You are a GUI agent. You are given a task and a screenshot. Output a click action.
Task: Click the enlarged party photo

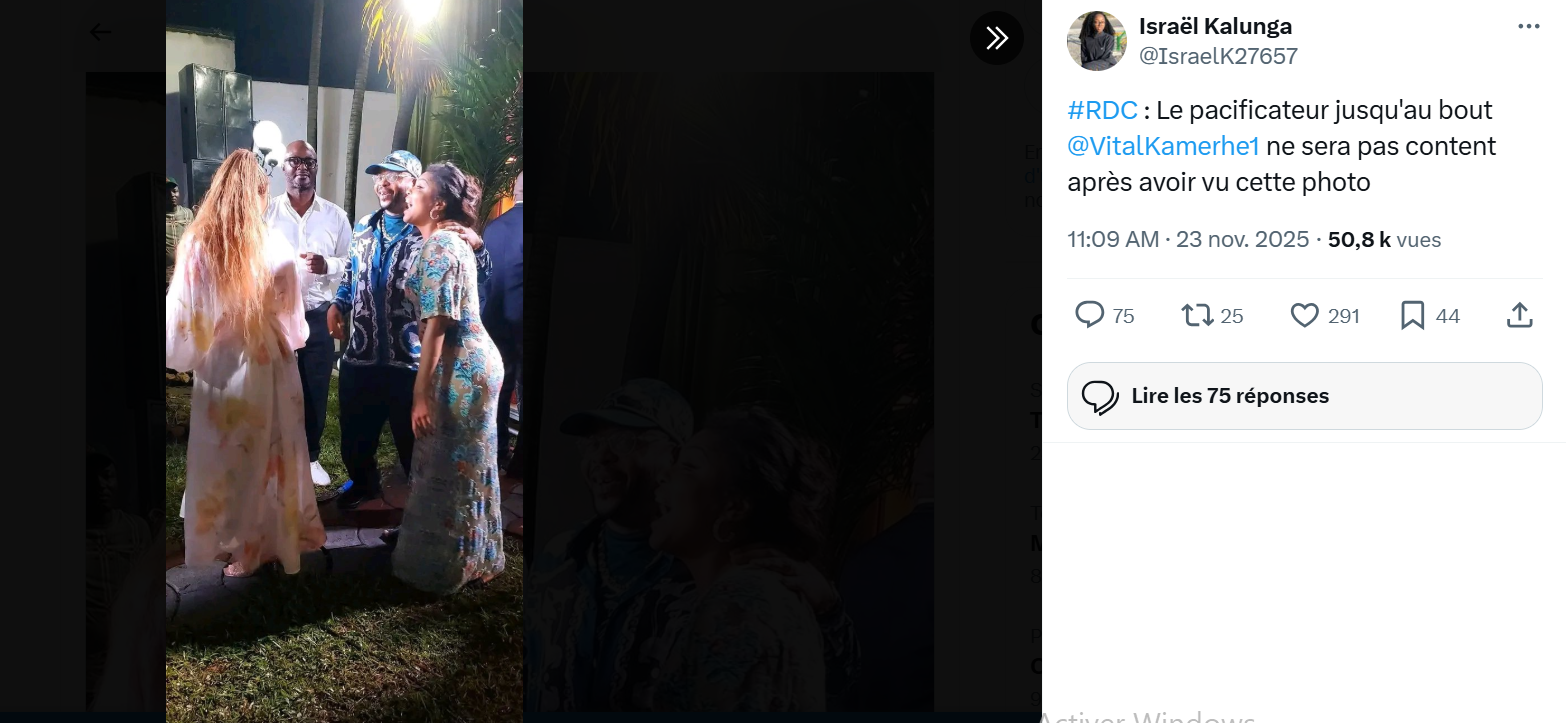tap(344, 360)
